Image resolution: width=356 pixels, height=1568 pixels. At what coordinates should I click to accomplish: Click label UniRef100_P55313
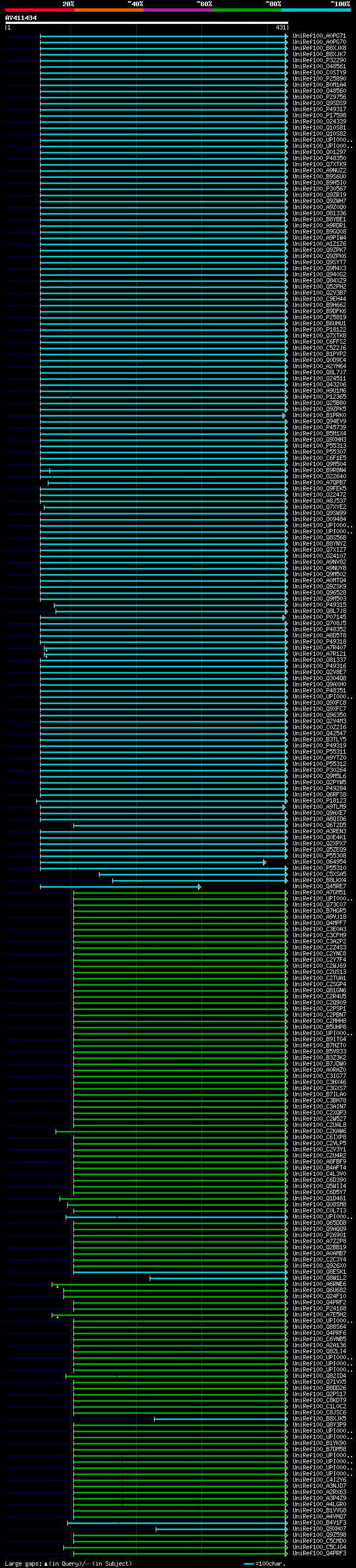tap(319, 446)
